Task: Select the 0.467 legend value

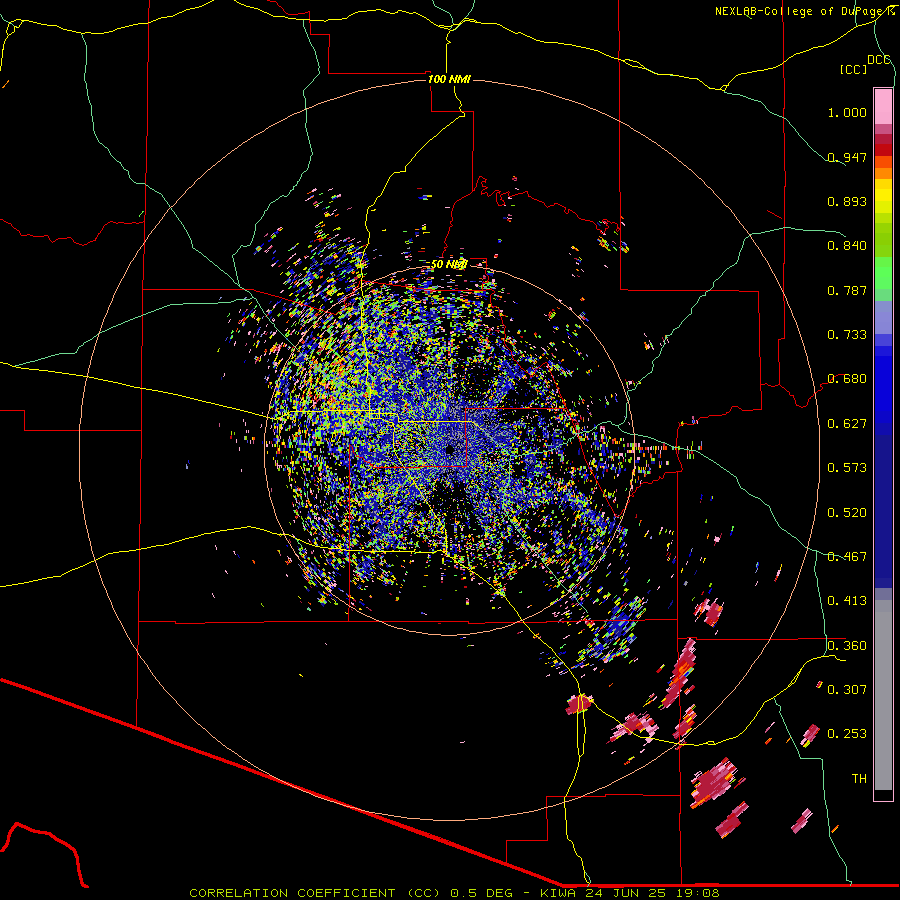Action: tap(847, 557)
